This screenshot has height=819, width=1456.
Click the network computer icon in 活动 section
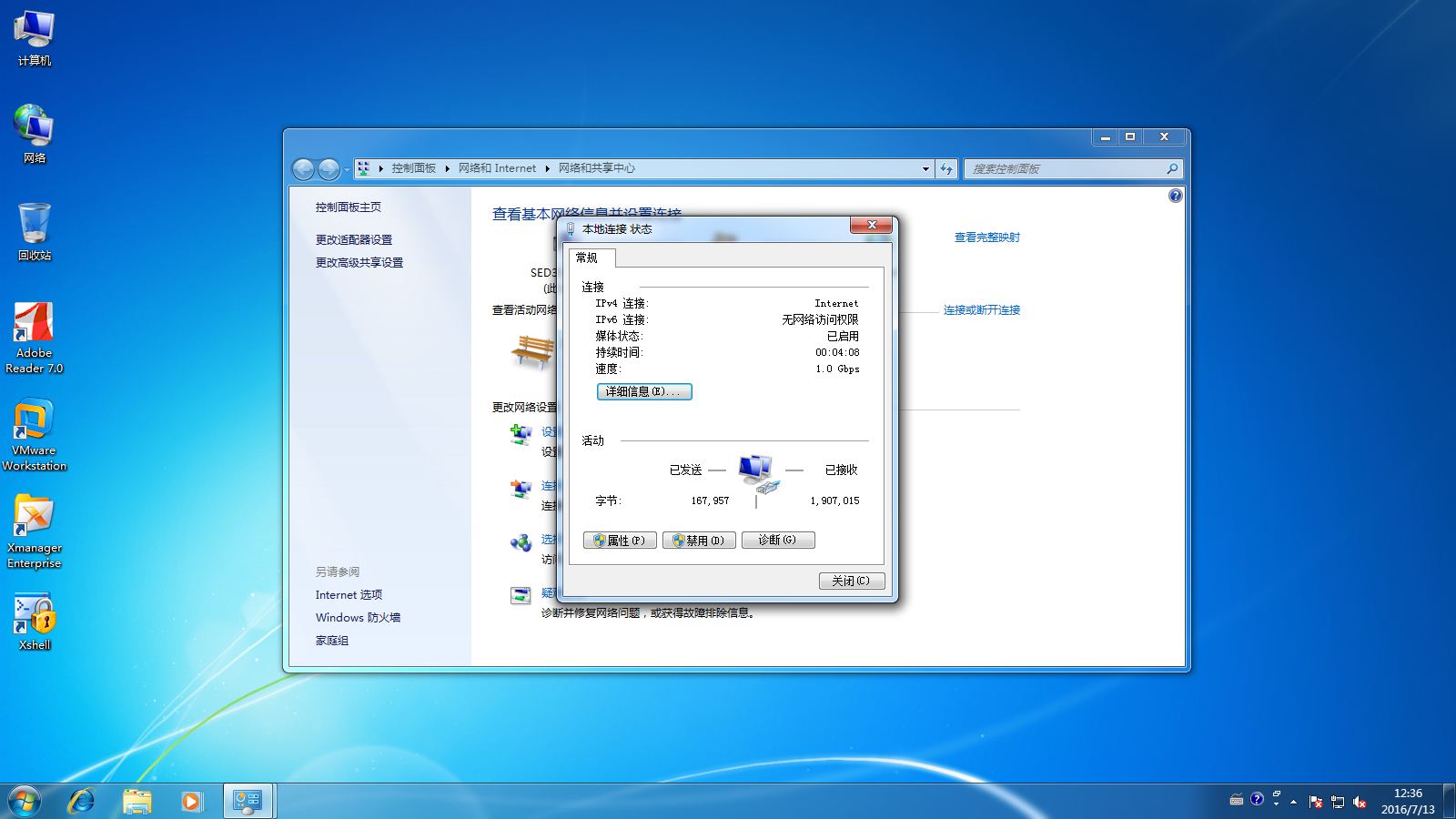(x=757, y=473)
